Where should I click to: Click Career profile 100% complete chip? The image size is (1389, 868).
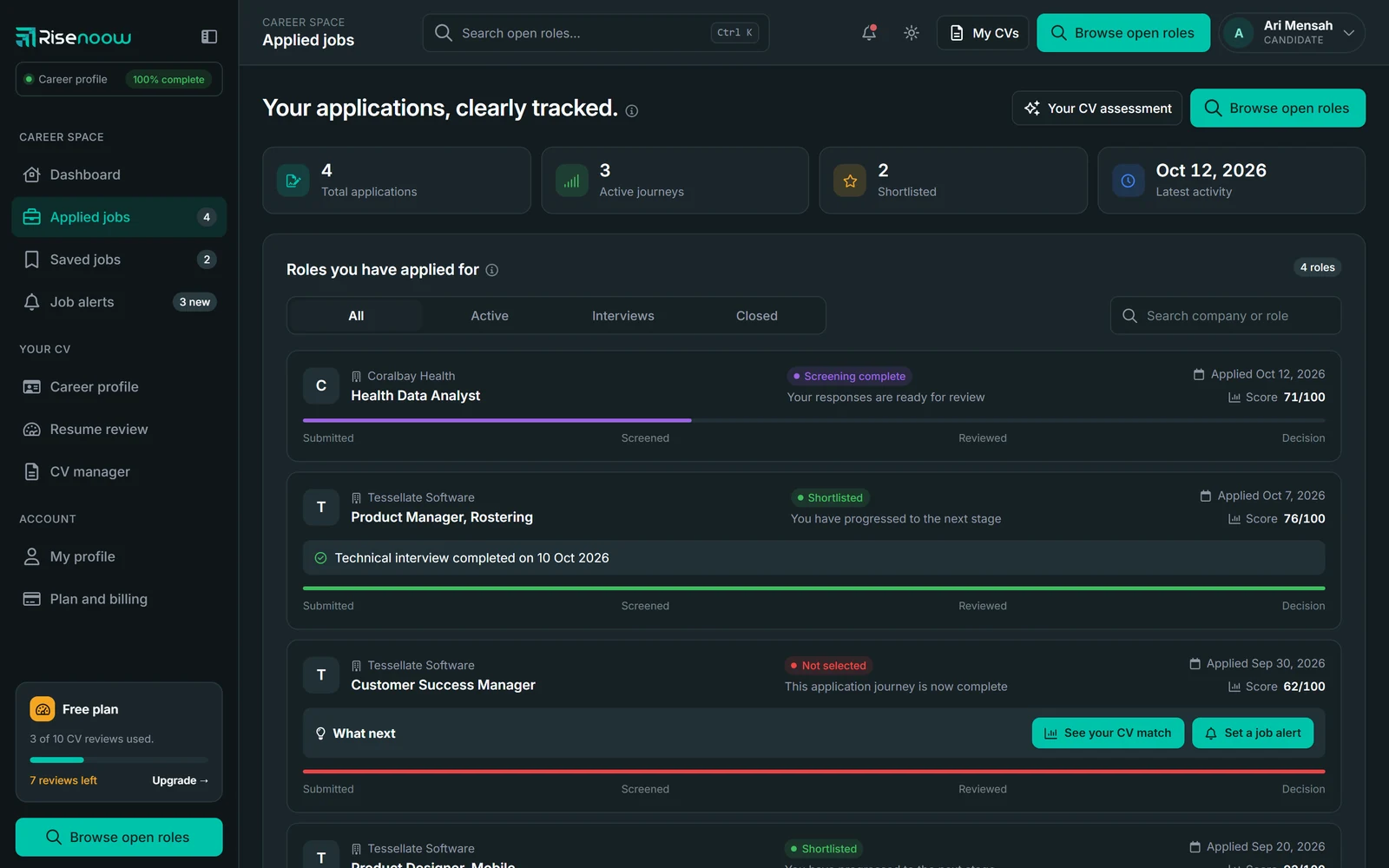(119, 79)
